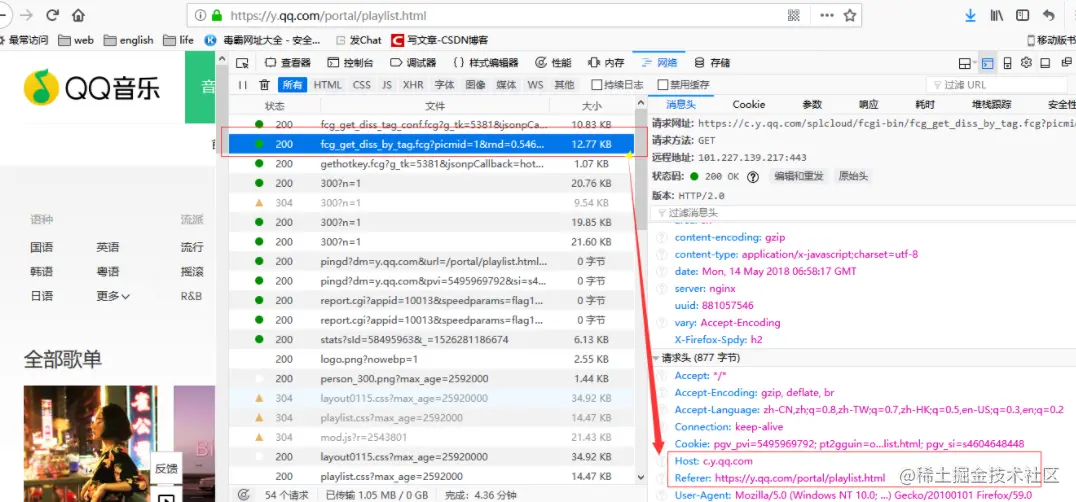Enable the 持续日志 checkbox
Image resolution: width=1076 pixels, height=502 pixels.
coord(597,85)
